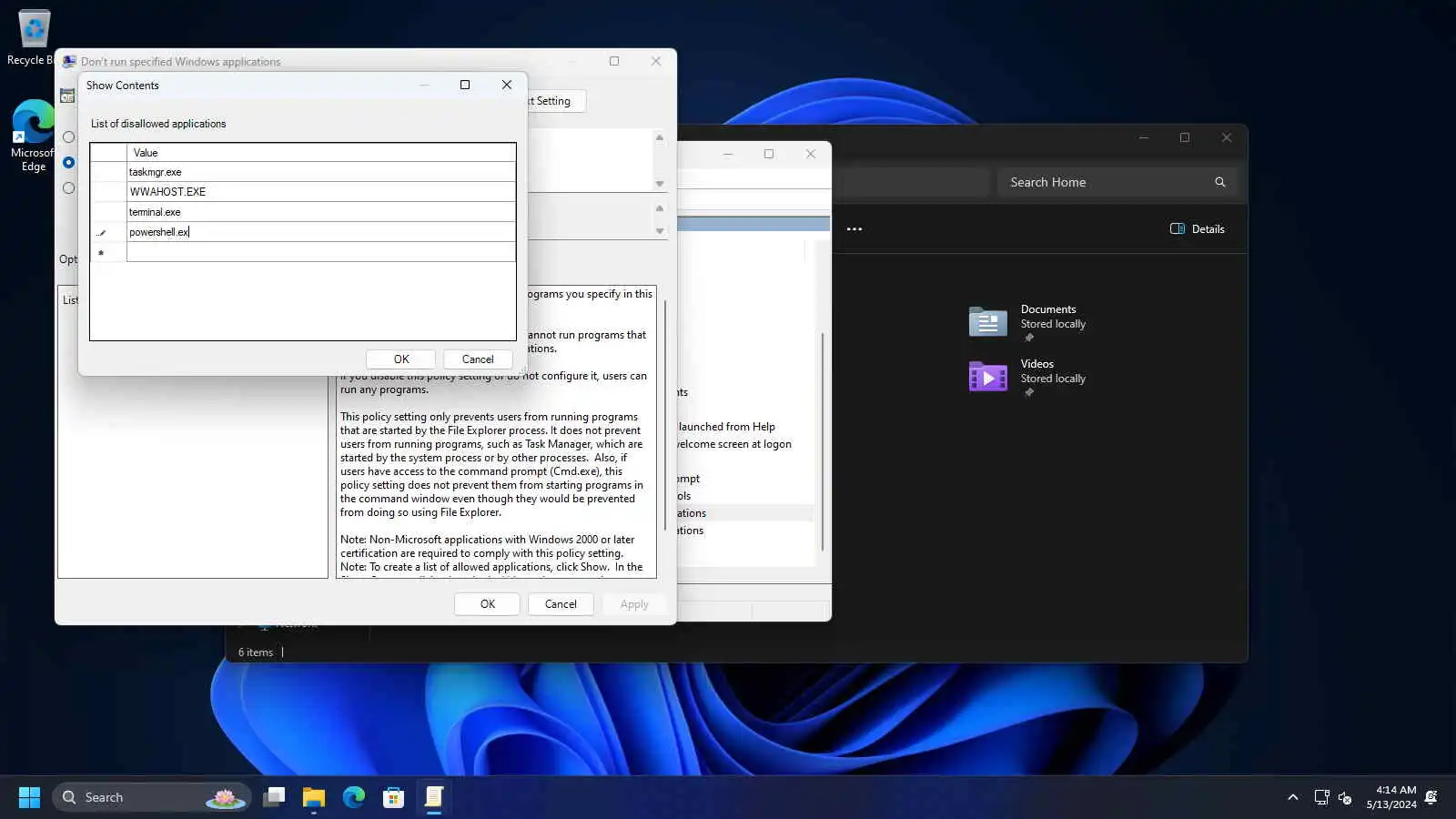Click the Comment box scroll up arrow
Screen dimensions: 1456x819
tap(660, 137)
